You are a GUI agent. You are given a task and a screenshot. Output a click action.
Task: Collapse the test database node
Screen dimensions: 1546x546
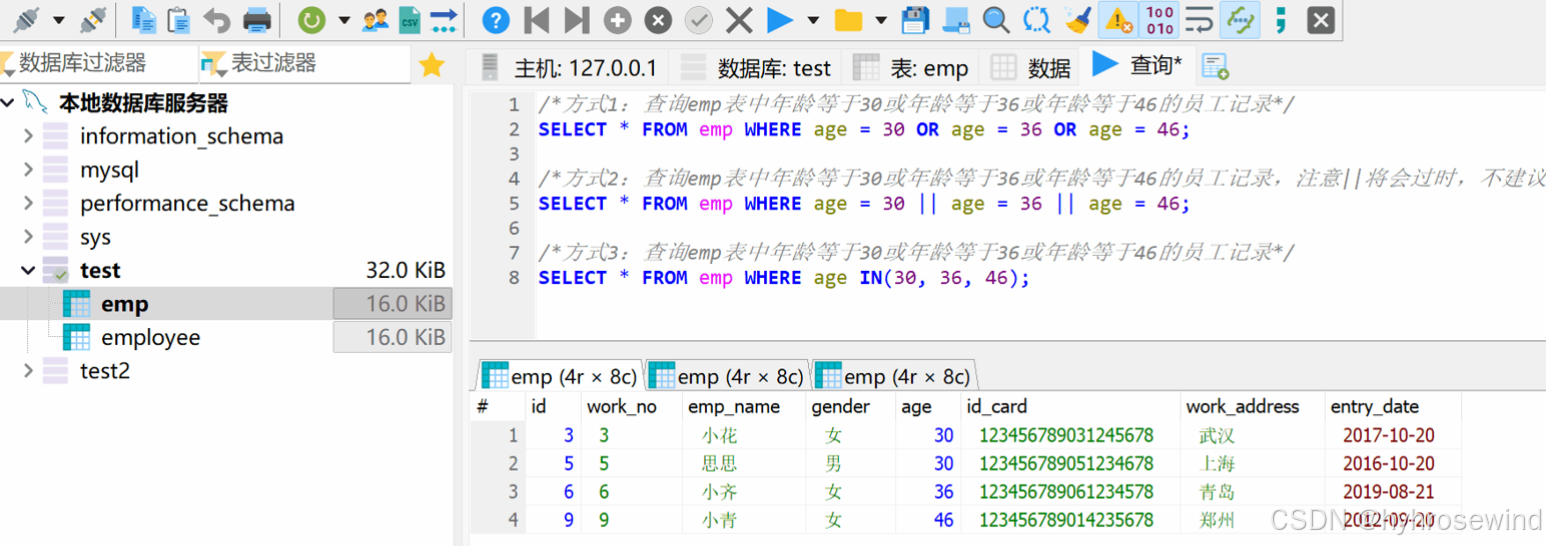pos(28,270)
